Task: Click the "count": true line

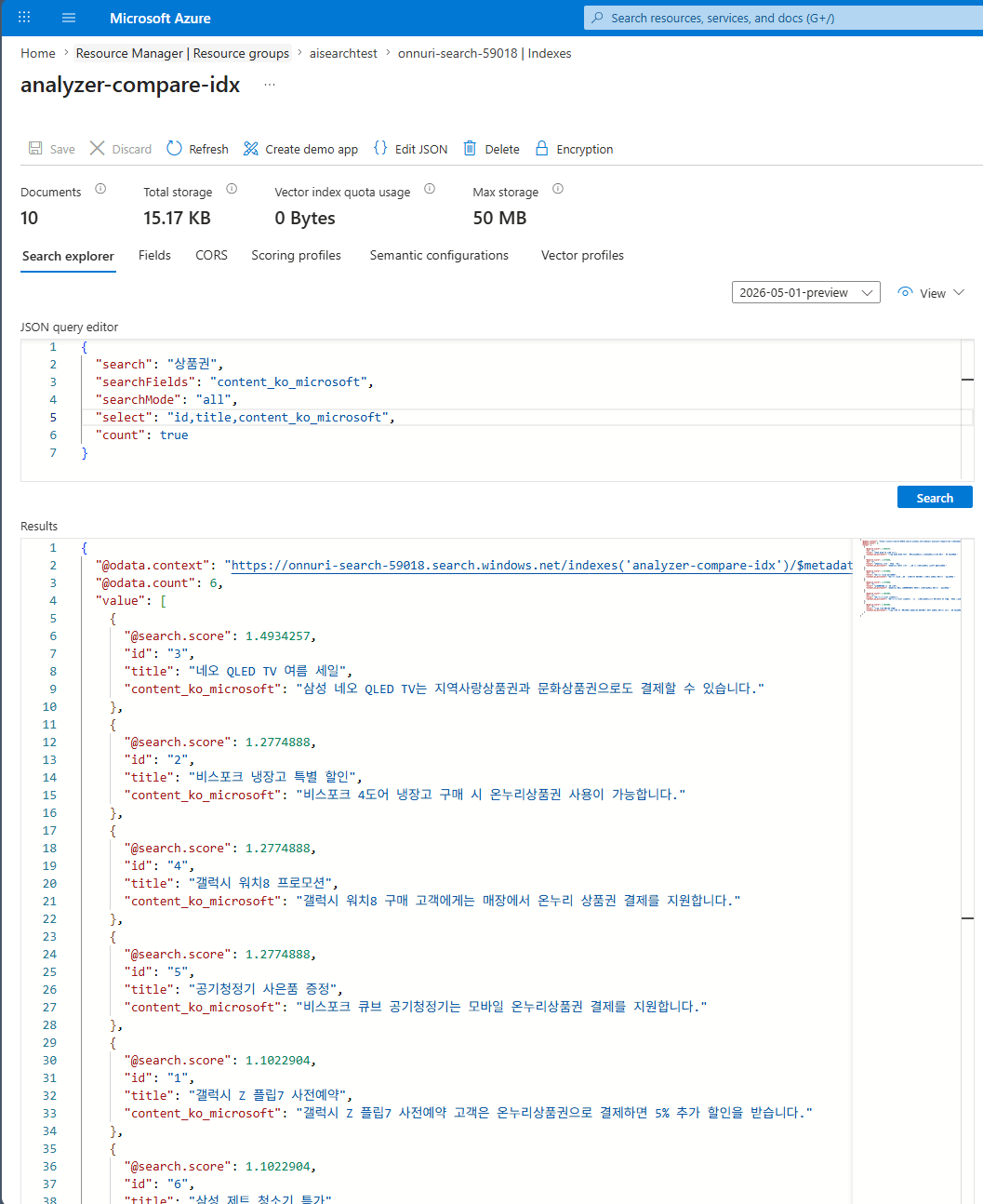Action: (141, 435)
